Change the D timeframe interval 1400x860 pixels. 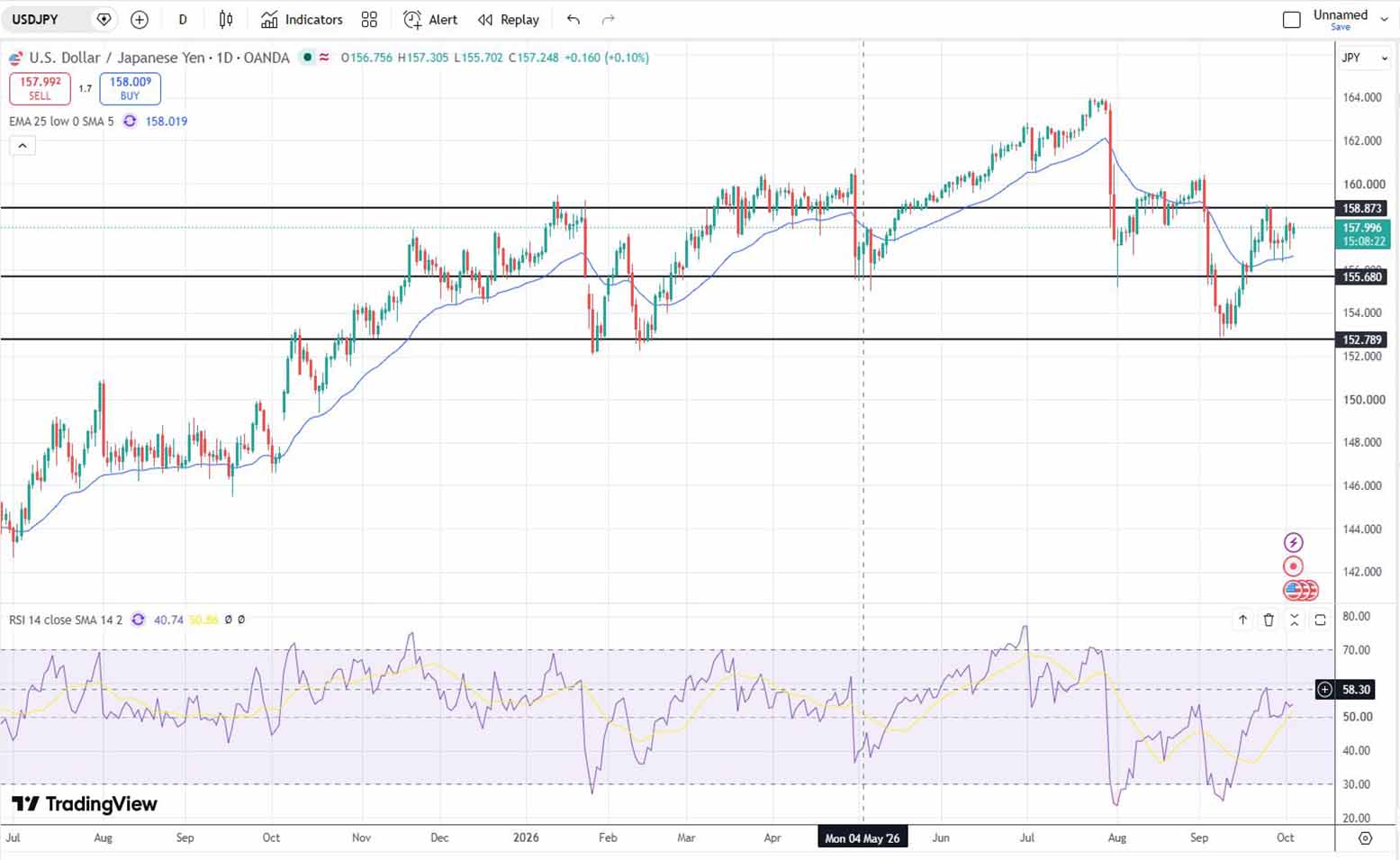tap(183, 19)
